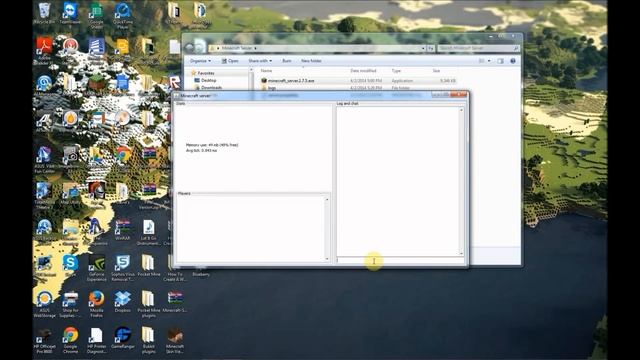Change the view in Explorer toolbar
Viewport: 640px width, 360px height.
[482, 61]
